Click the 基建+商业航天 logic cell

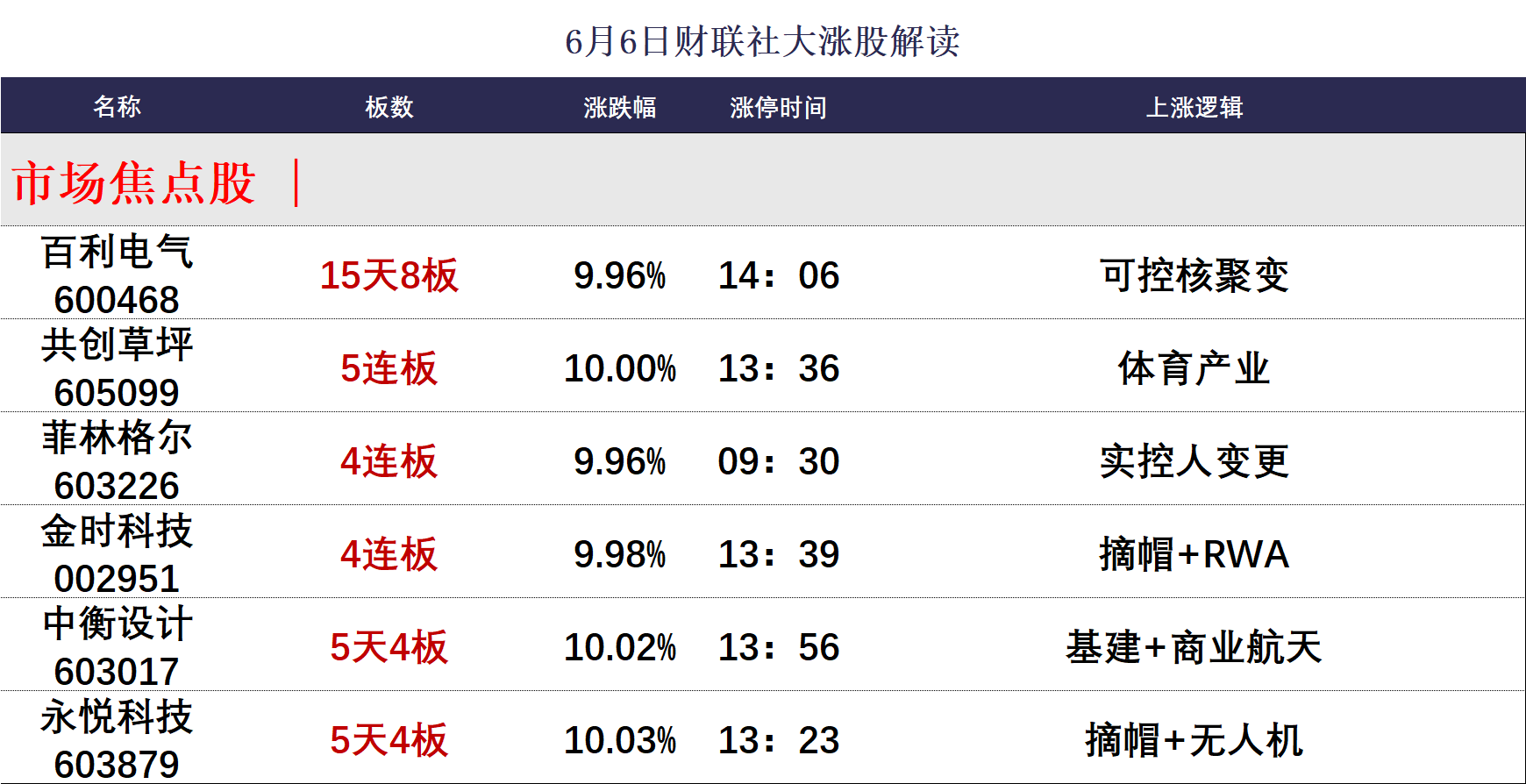(x=1194, y=647)
